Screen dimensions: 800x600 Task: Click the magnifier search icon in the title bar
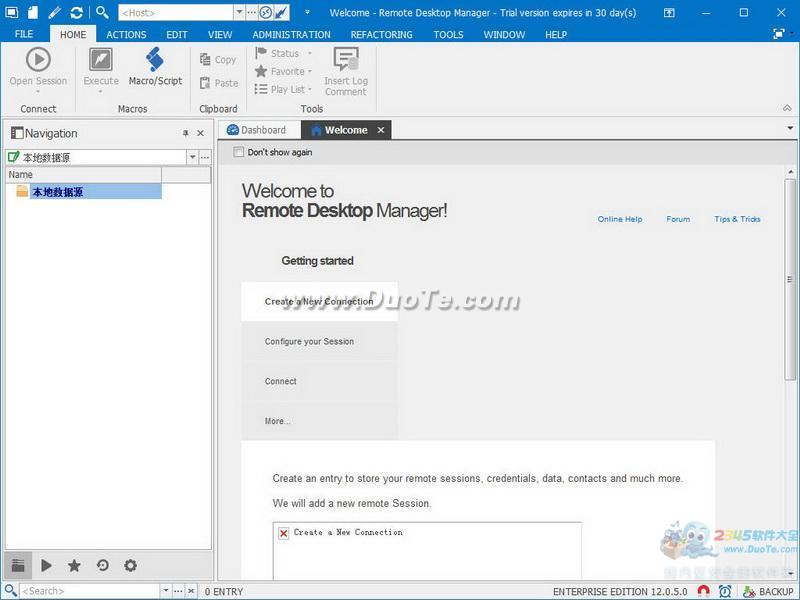(102, 12)
